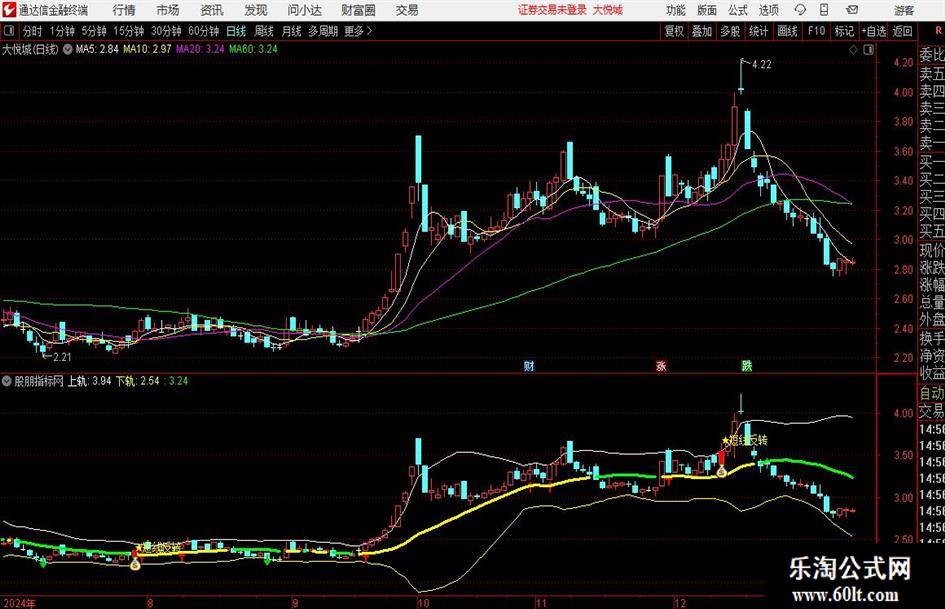This screenshot has height=609, width=945.
Task: Open the 资讯 menu
Action: pos(212,10)
